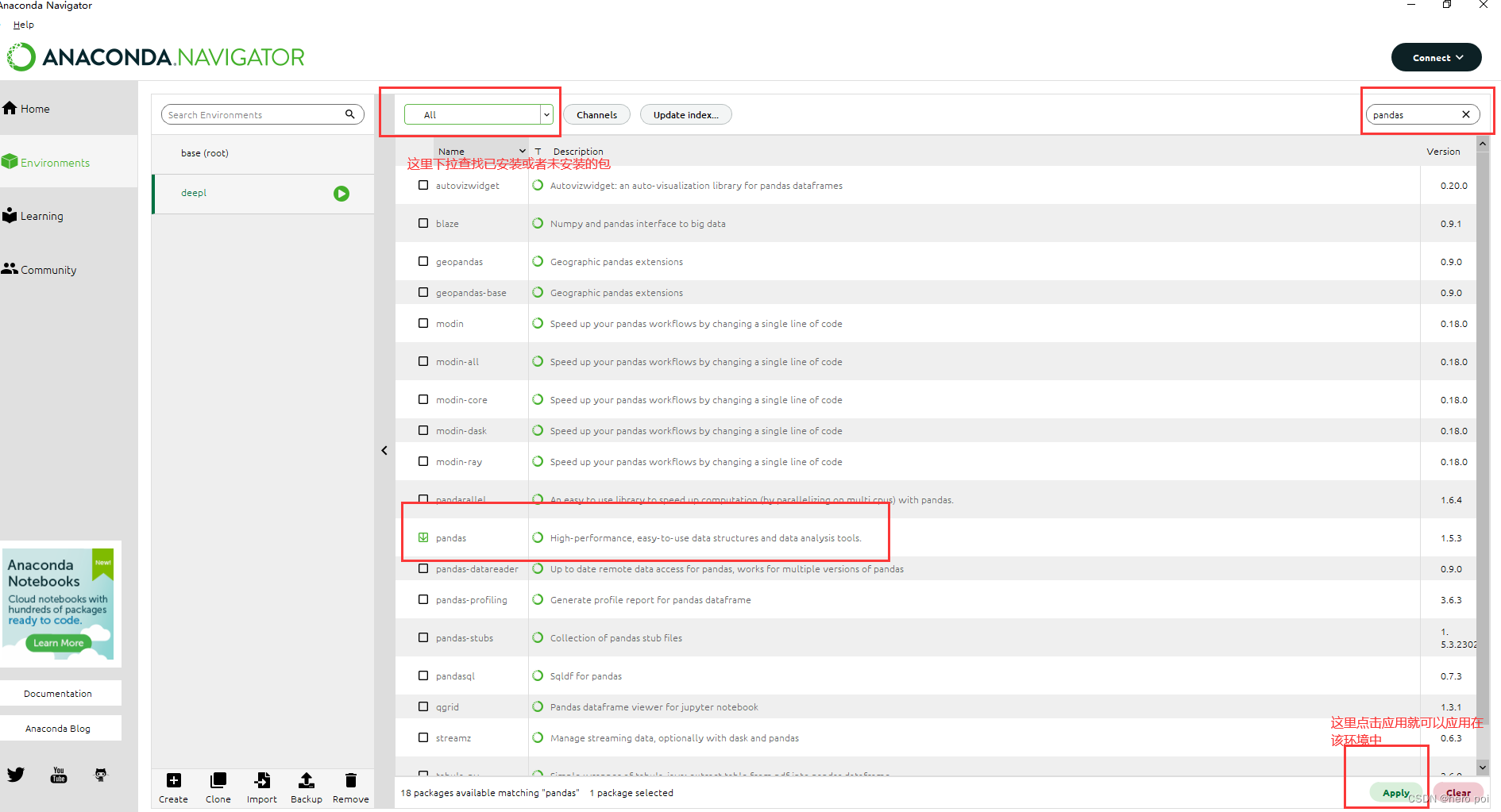The height and width of the screenshot is (812, 1501).
Task: Open the Help menu
Action: pyautogui.click(x=24, y=25)
